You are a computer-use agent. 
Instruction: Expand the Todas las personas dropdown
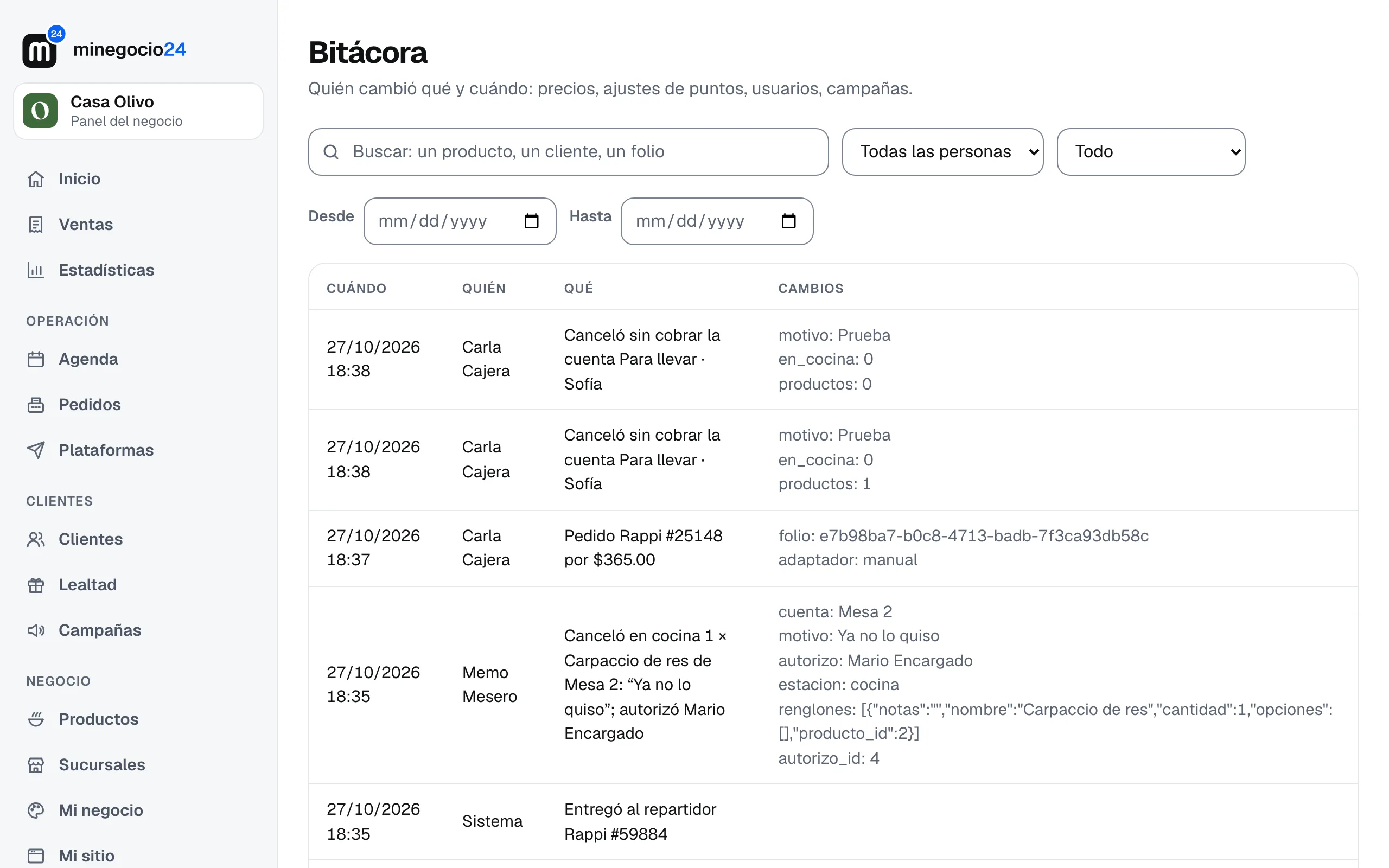pos(942,152)
